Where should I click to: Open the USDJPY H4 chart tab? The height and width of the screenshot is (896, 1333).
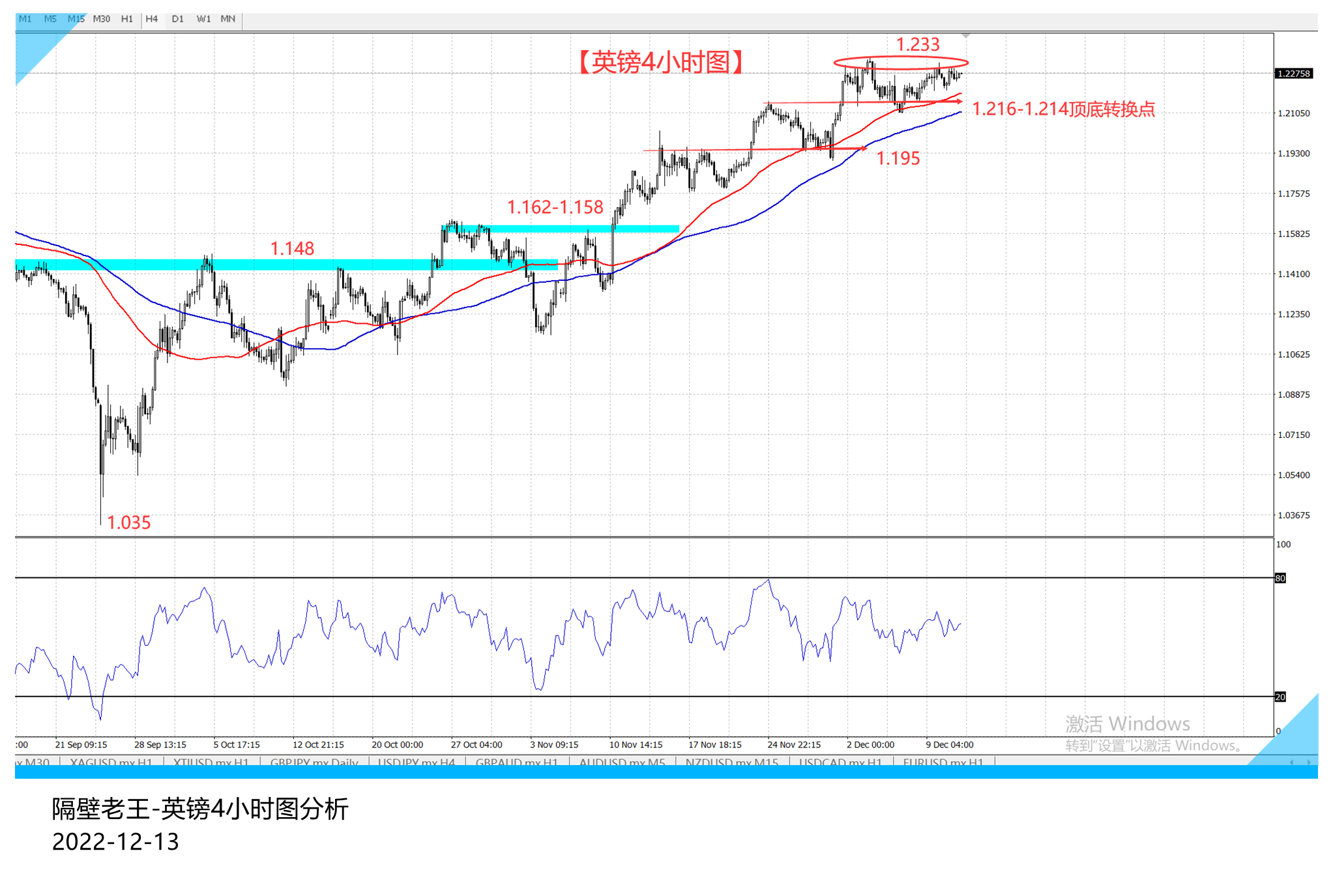pyautogui.click(x=416, y=761)
